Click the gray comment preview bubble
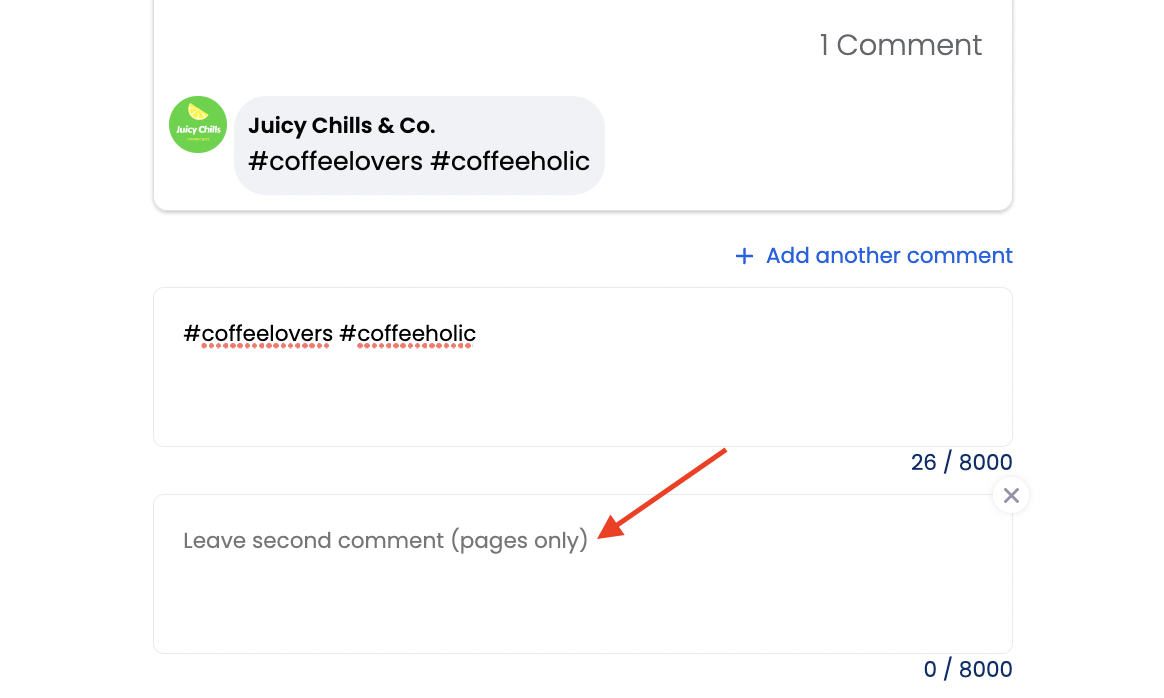This screenshot has width=1164, height=698. click(x=419, y=146)
